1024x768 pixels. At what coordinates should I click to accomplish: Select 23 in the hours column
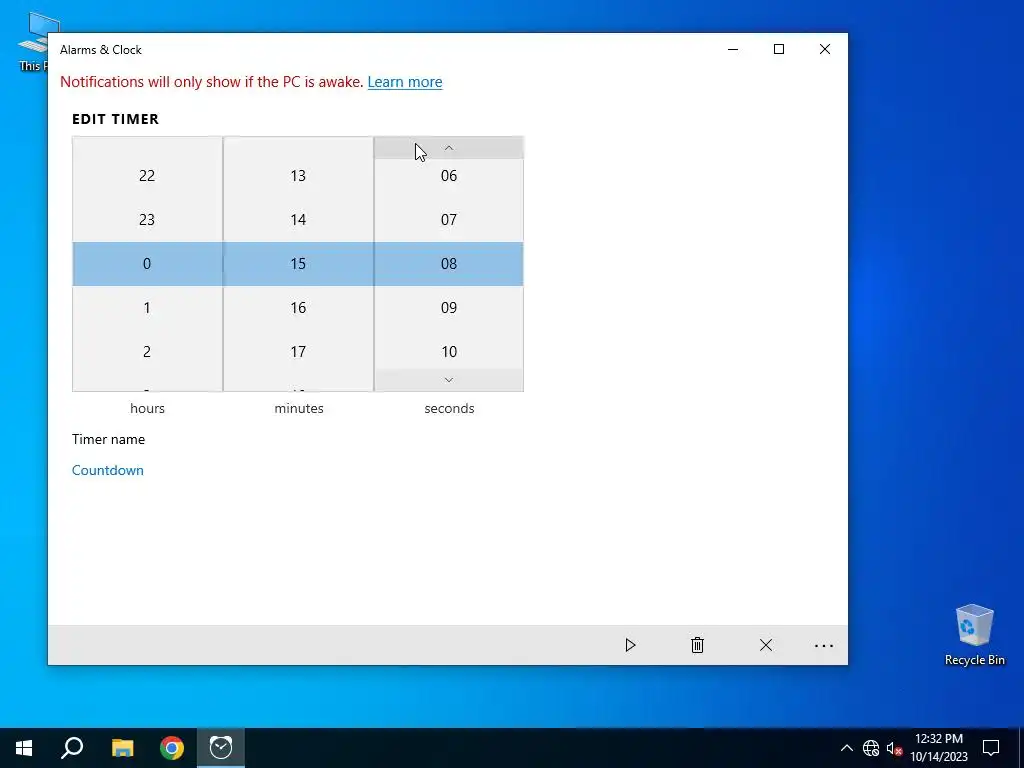(x=147, y=219)
